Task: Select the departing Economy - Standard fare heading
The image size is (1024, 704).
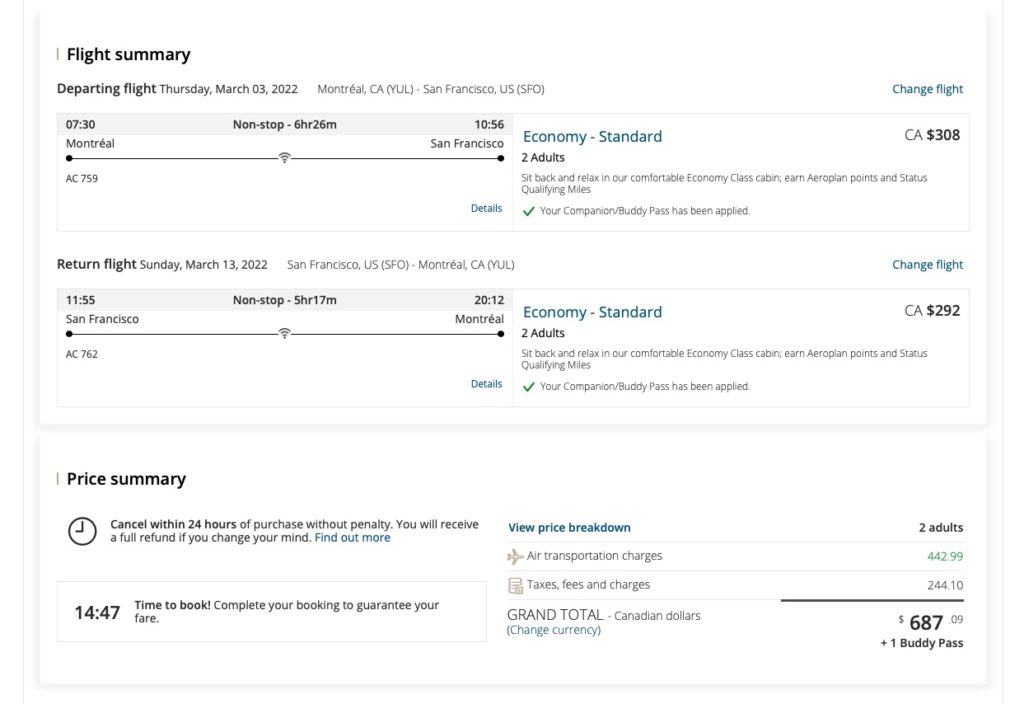Action: click(x=592, y=137)
